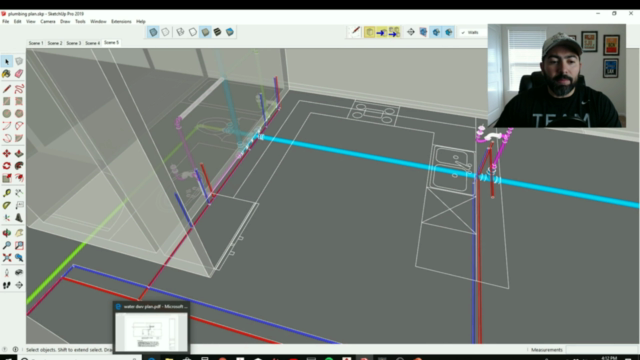Image resolution: width=640 pixels, height=360 pixels.
Task: Choose the Freehand squiggle tool
Action: [x=19, y=89]
